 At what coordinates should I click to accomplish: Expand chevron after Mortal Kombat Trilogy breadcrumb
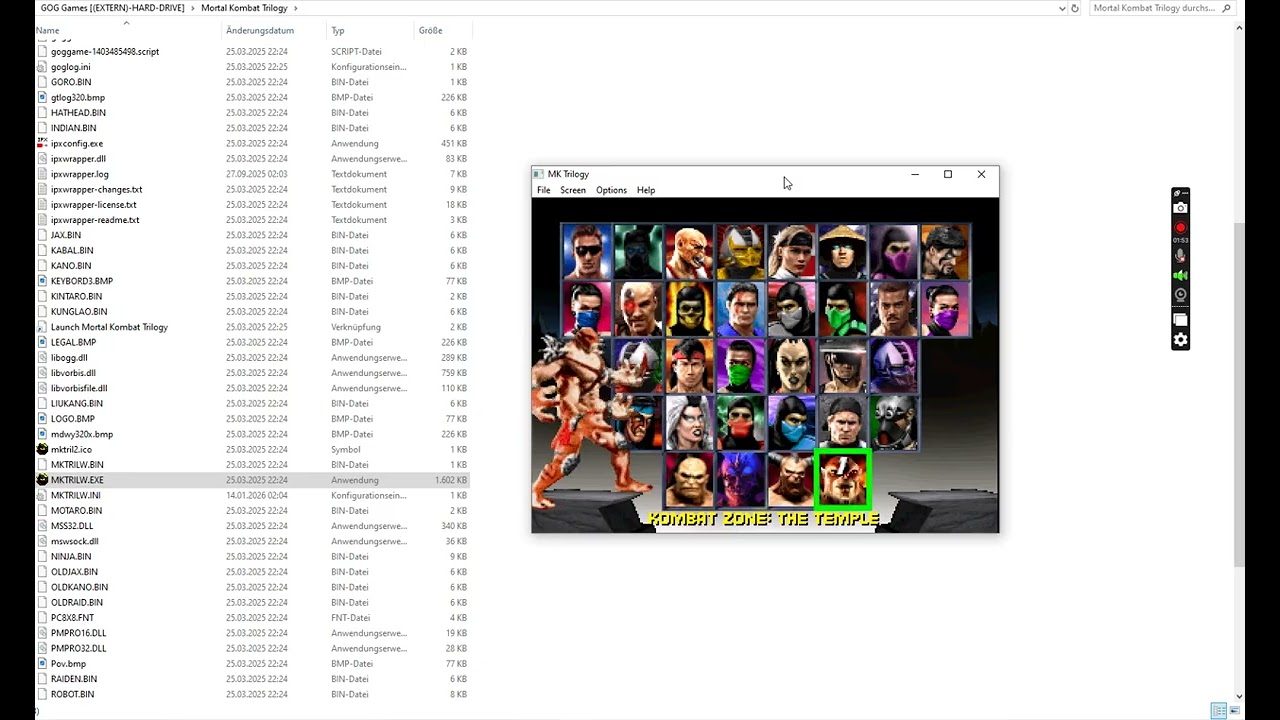295,8
